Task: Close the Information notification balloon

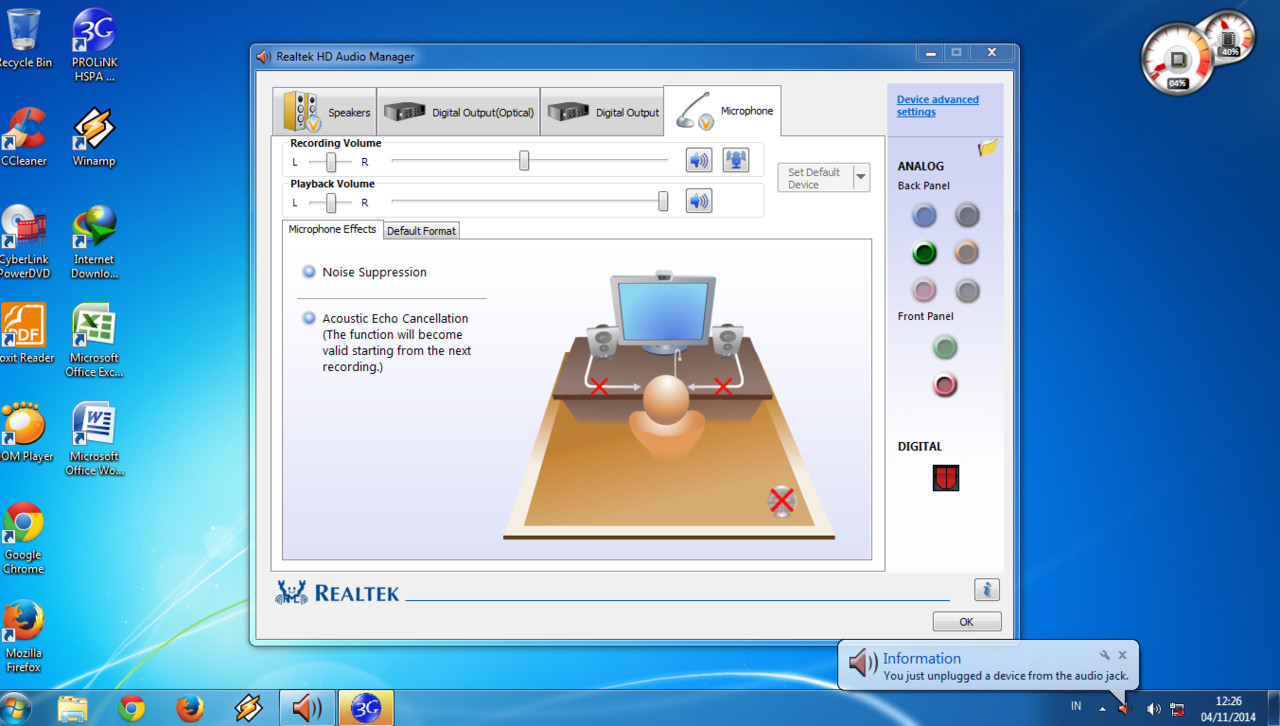Action: pyautogui.click(x=1122, y=655)
